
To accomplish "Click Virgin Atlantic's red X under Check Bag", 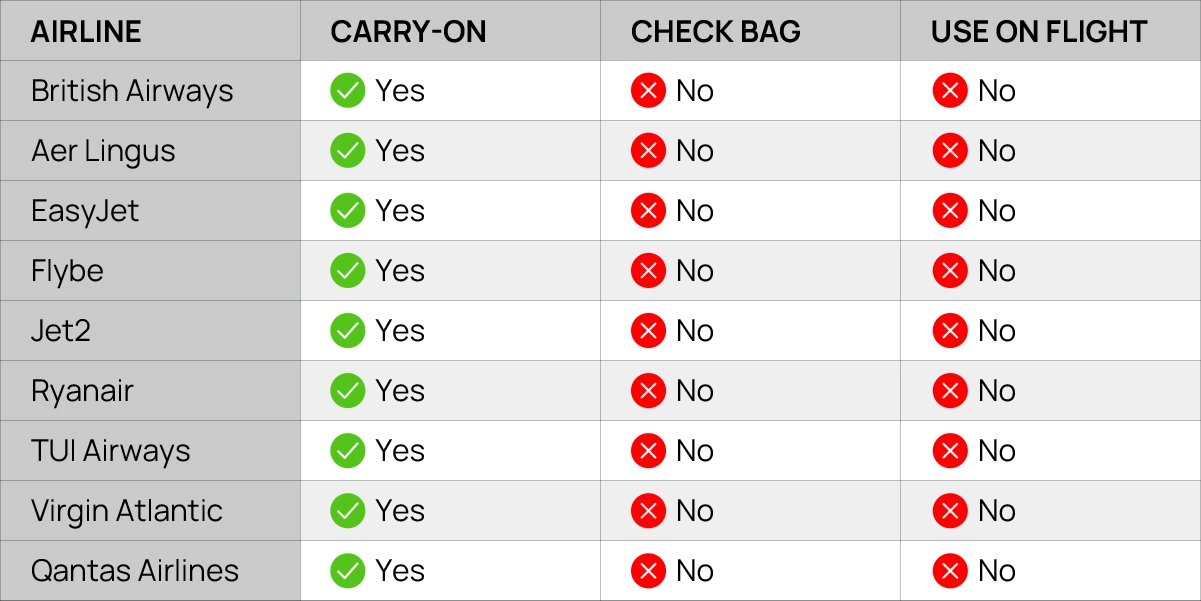I will pyautogui.click(x=648, y=511).
